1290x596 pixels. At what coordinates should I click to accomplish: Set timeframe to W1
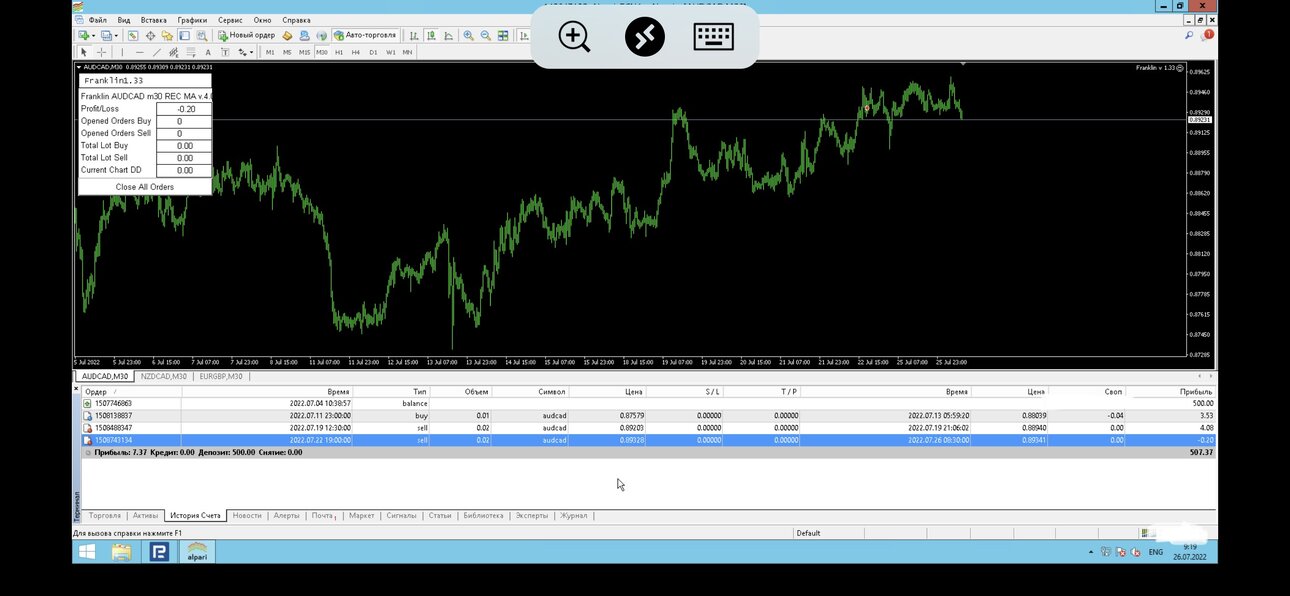pos(391,52)
